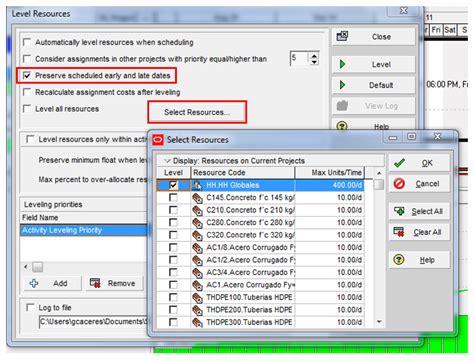Click the log file path field
Viewport: 474px width, 360px height.
(93, 322)
